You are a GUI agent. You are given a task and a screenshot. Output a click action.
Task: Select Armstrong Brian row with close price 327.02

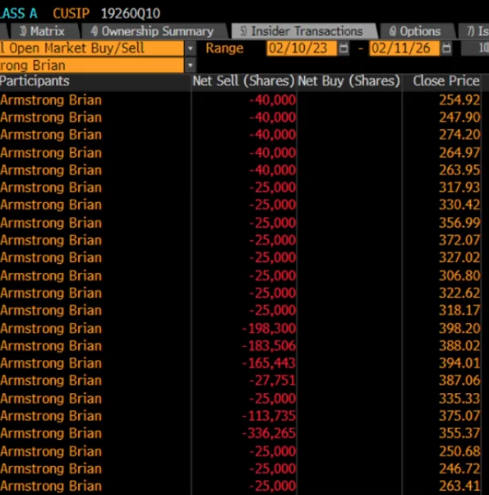[x=240, y=257]
